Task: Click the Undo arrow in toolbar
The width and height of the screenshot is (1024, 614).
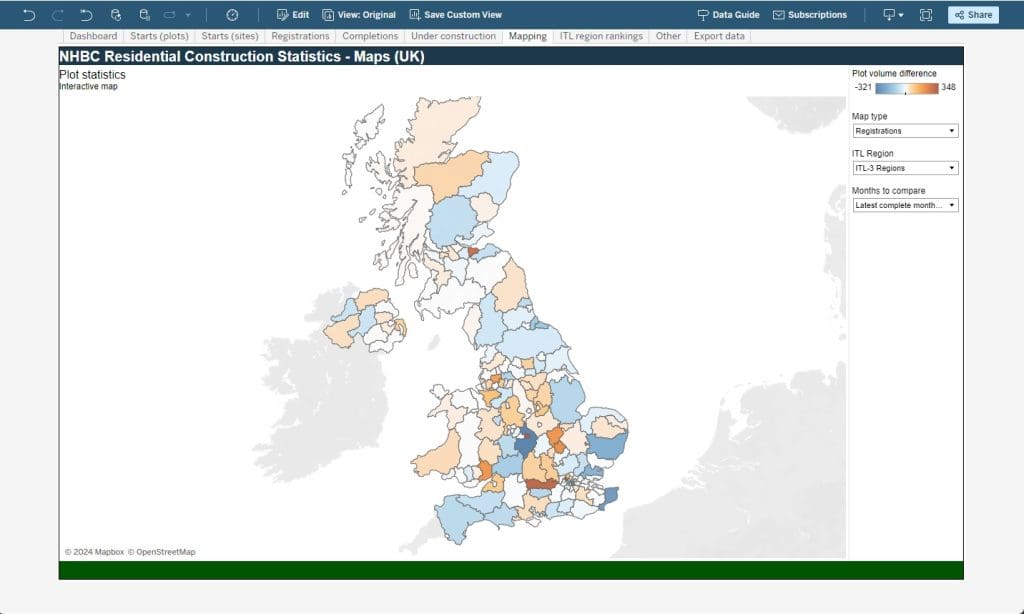Action: [28, 15]
